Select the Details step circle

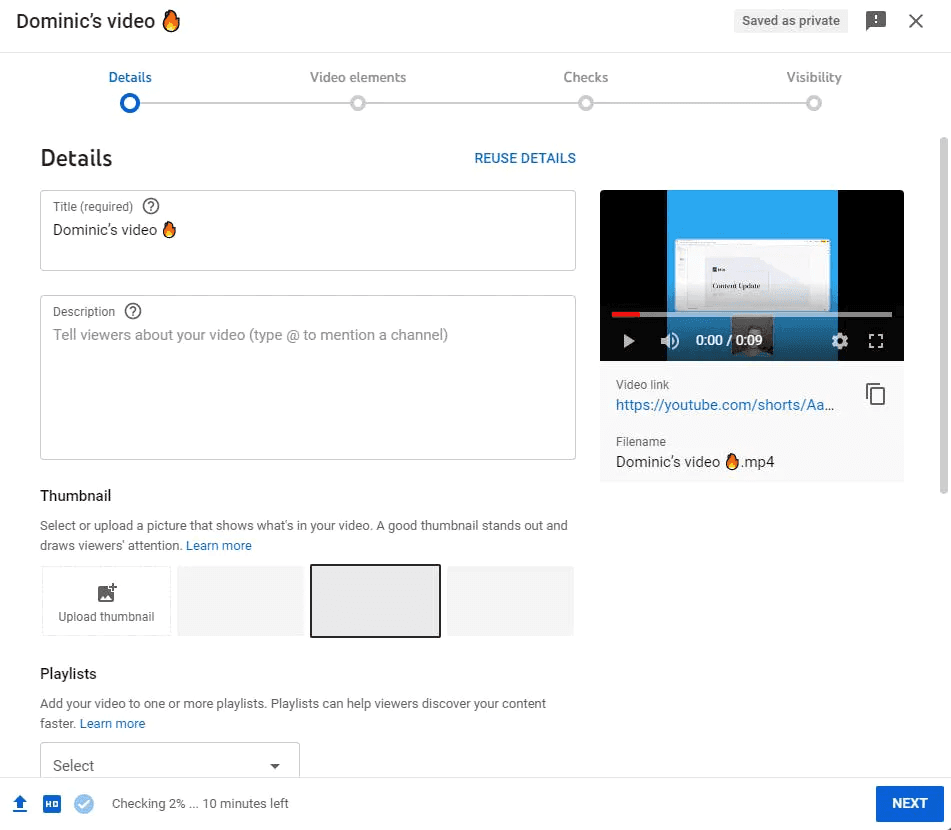pyautogui.click(x=130, y=103)
